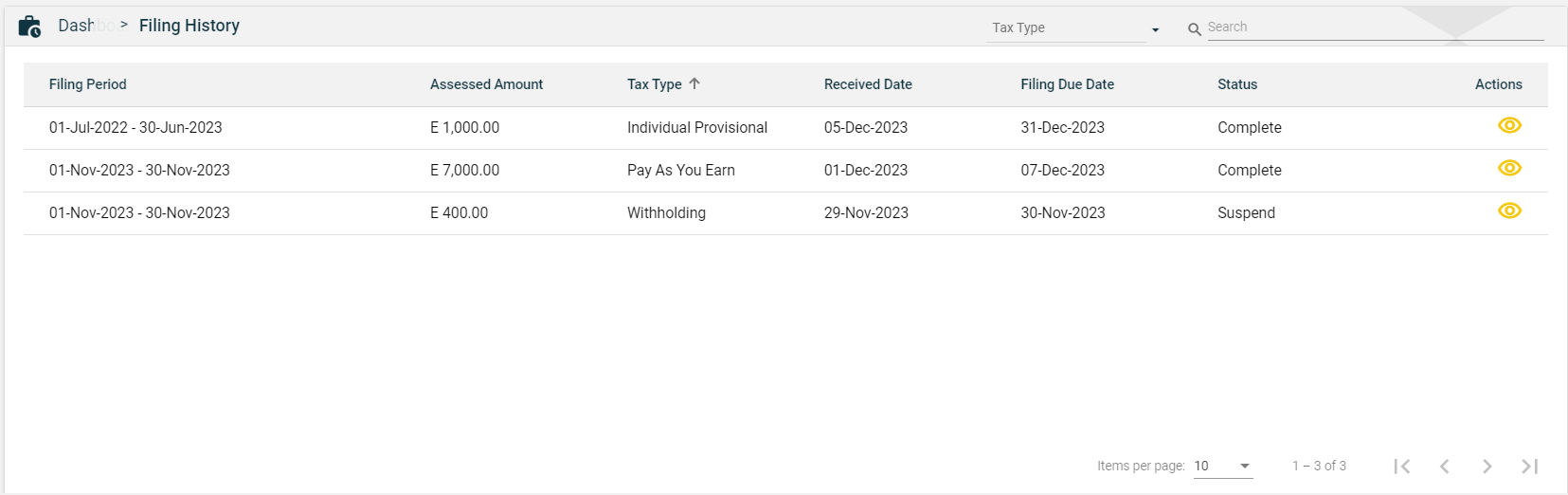Sort by Received Date column
1568x495 pixels.
coord(868,84)
